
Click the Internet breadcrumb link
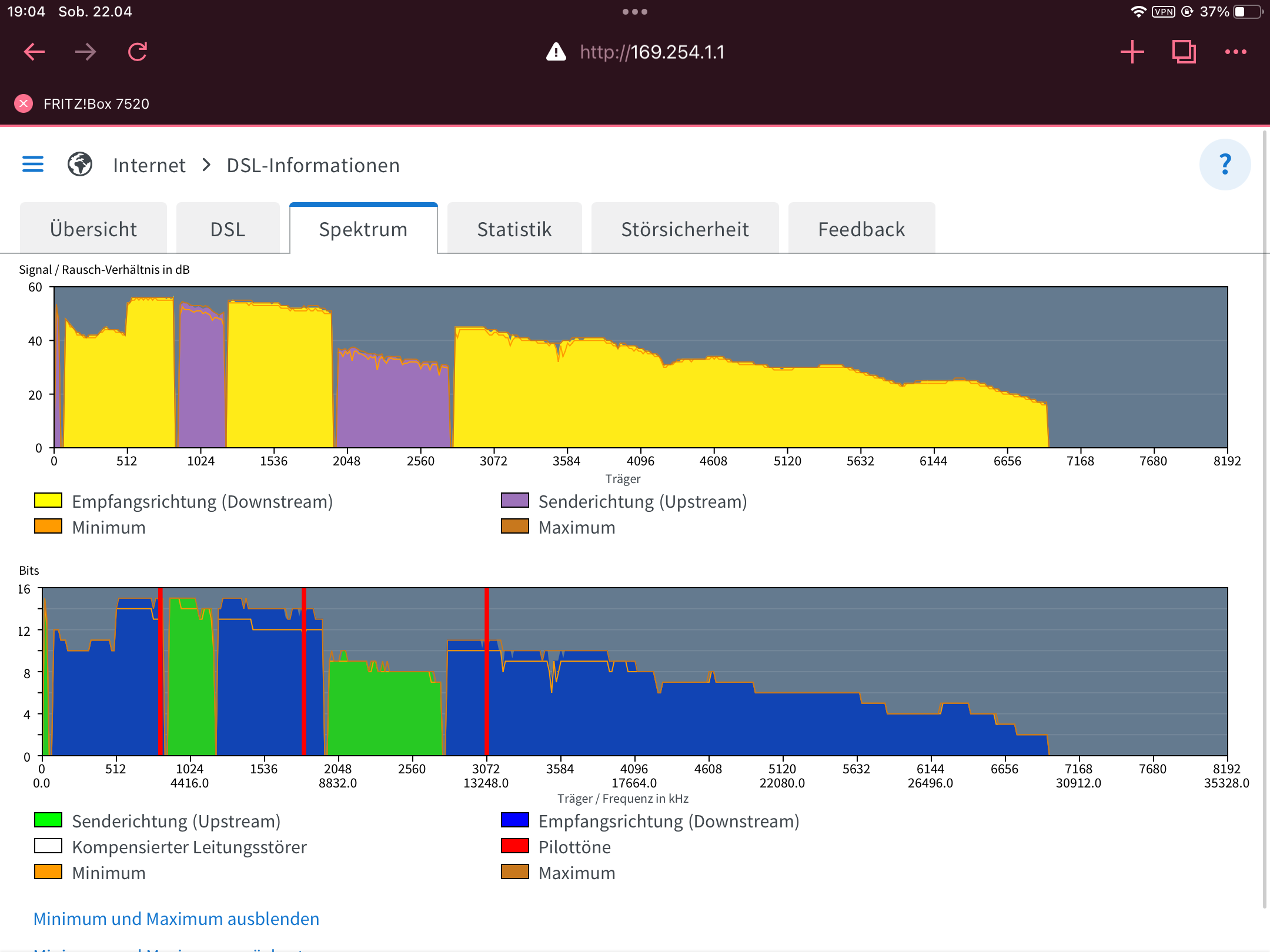pyautogui.click(x=149, y=165)
